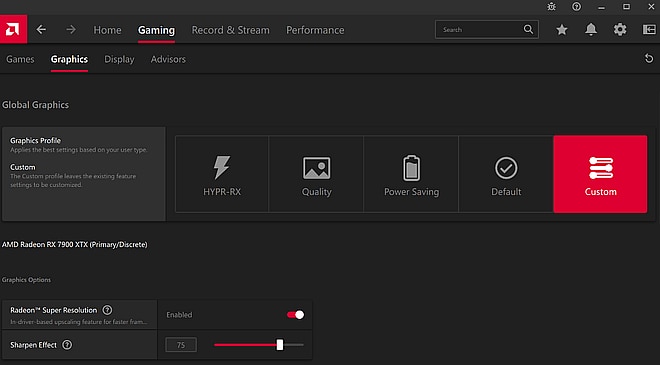Open the Display sub-tab
660x365 pixels.
tap(119, 59)
